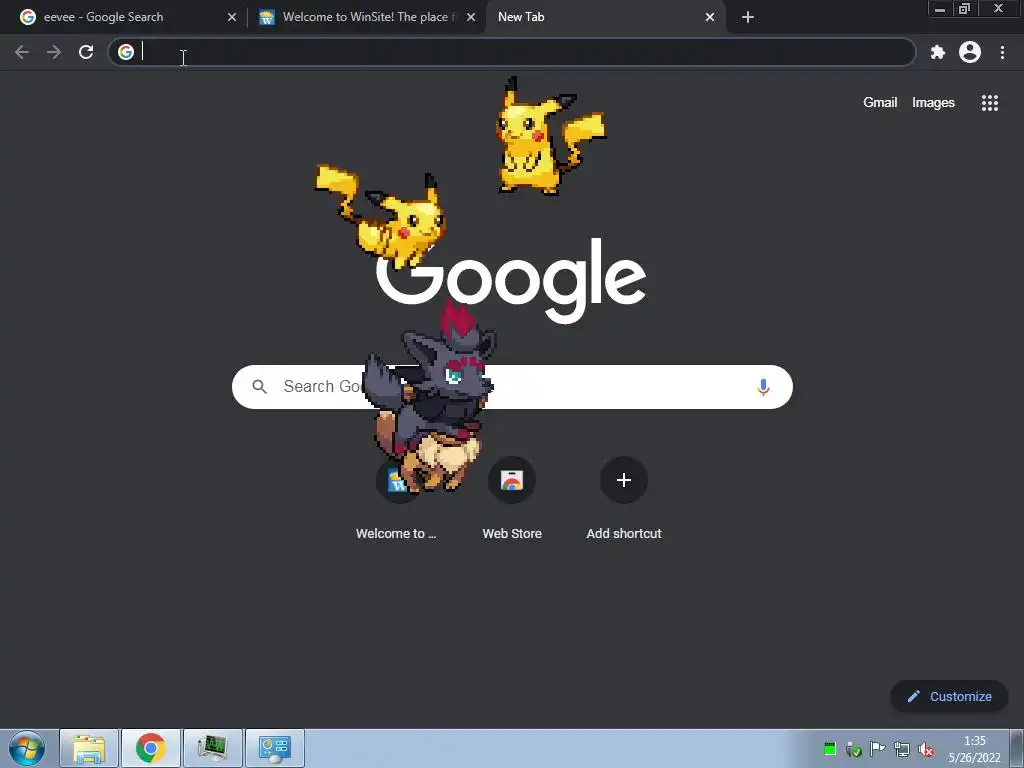Open a new tab with plus button
The height and width of the screenshot is (768, 1024).
click(748, 17)
